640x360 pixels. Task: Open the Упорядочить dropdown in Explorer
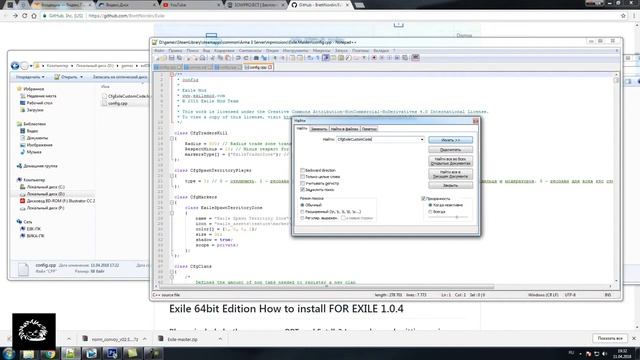[x=30, y=77]
